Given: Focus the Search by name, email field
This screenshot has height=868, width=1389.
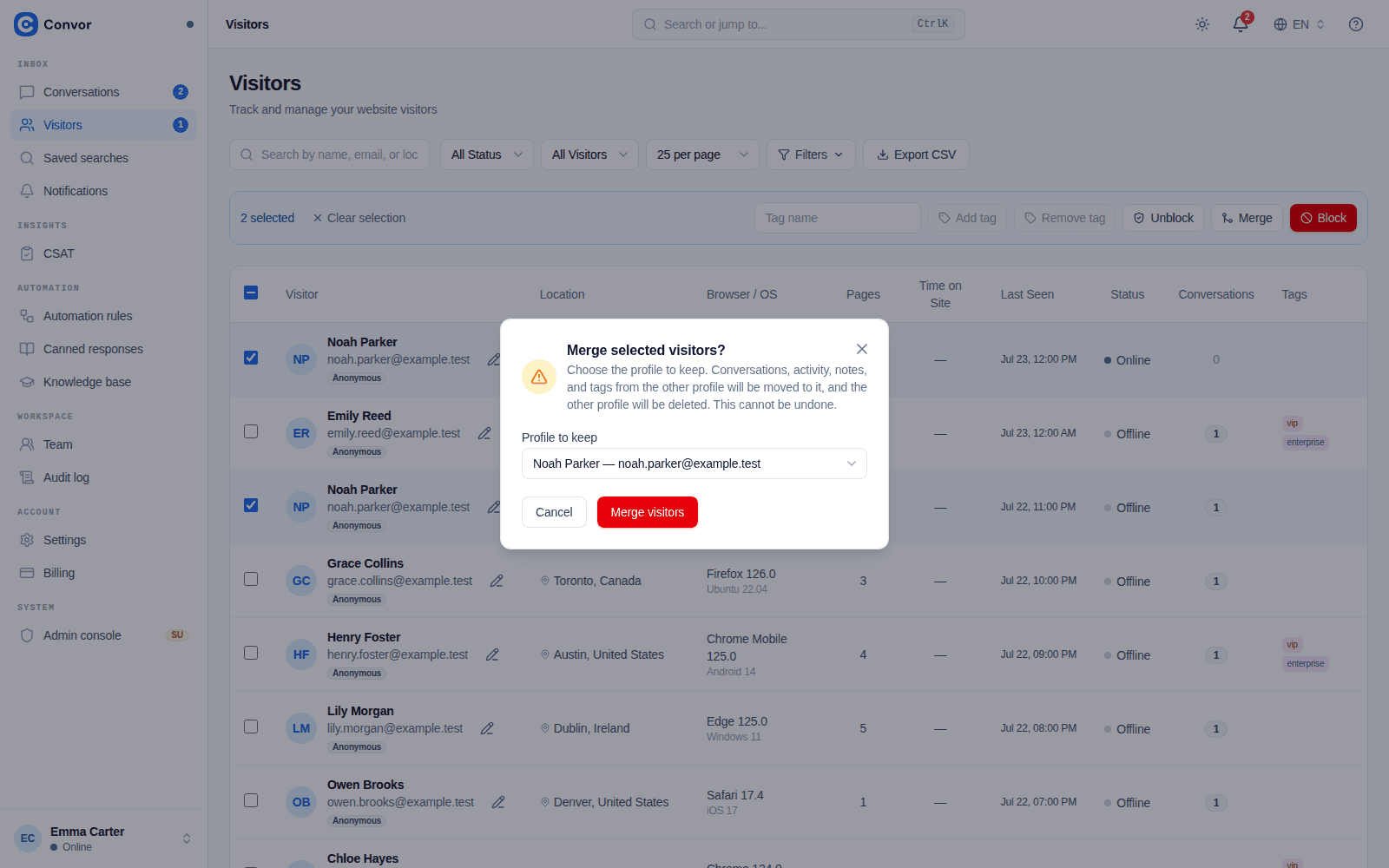Looking at the screenshot, I should tap(330, 155).
